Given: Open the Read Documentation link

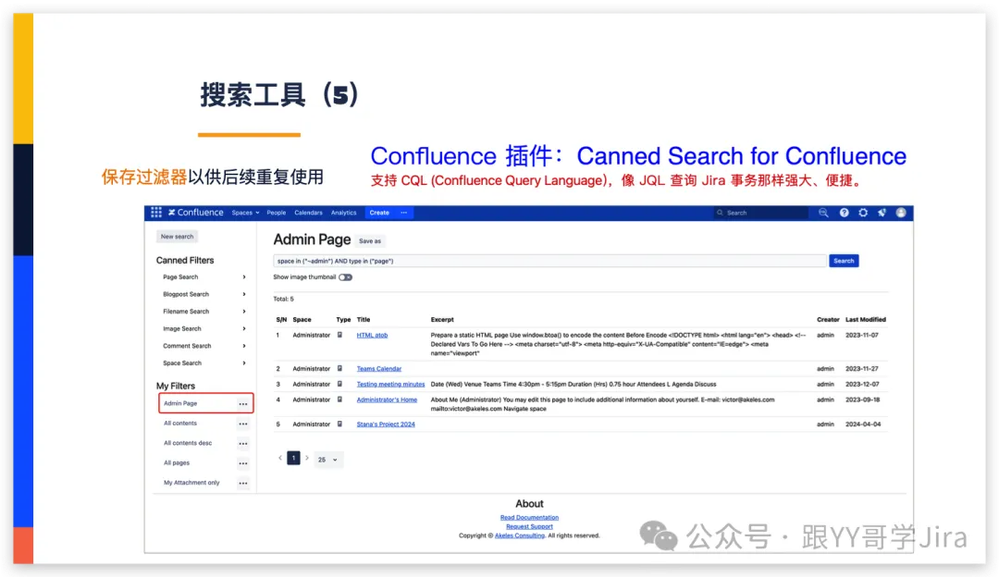Looking at the screenshot, I should pyautogui.click(x=529, y=518).
